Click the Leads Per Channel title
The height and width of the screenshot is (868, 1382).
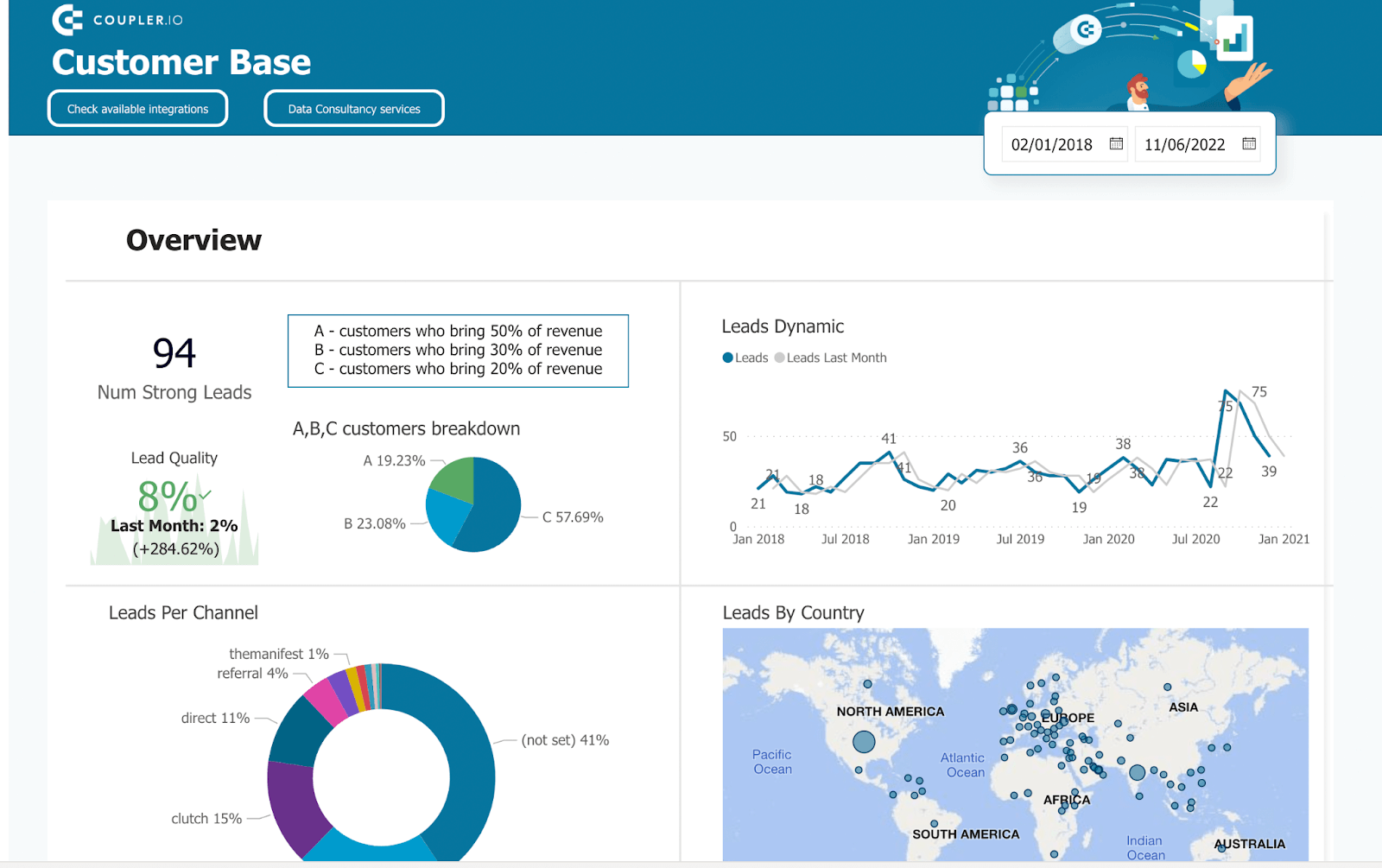[x=183, y=612]
